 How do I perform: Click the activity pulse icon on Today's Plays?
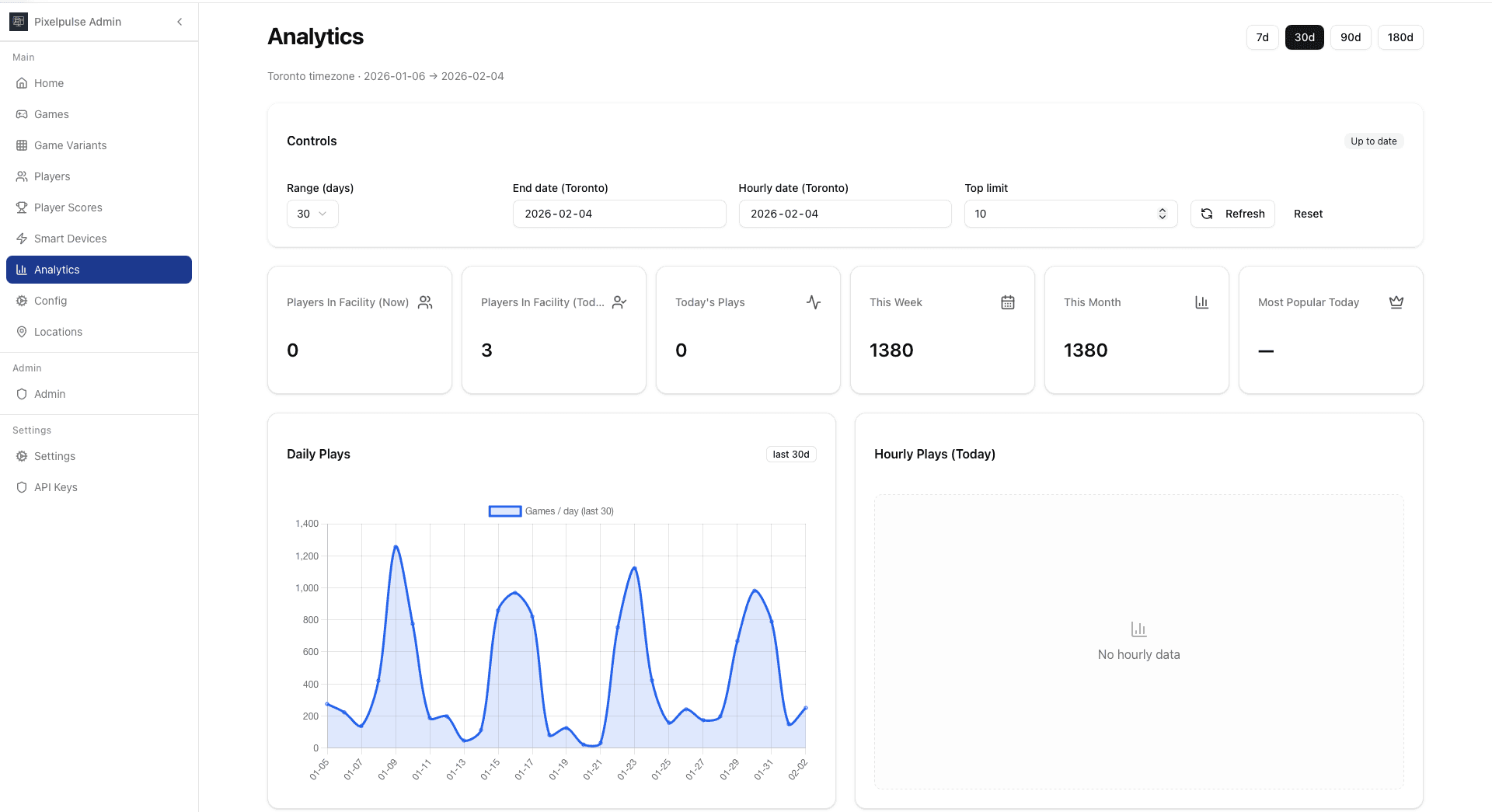point(813,302)
